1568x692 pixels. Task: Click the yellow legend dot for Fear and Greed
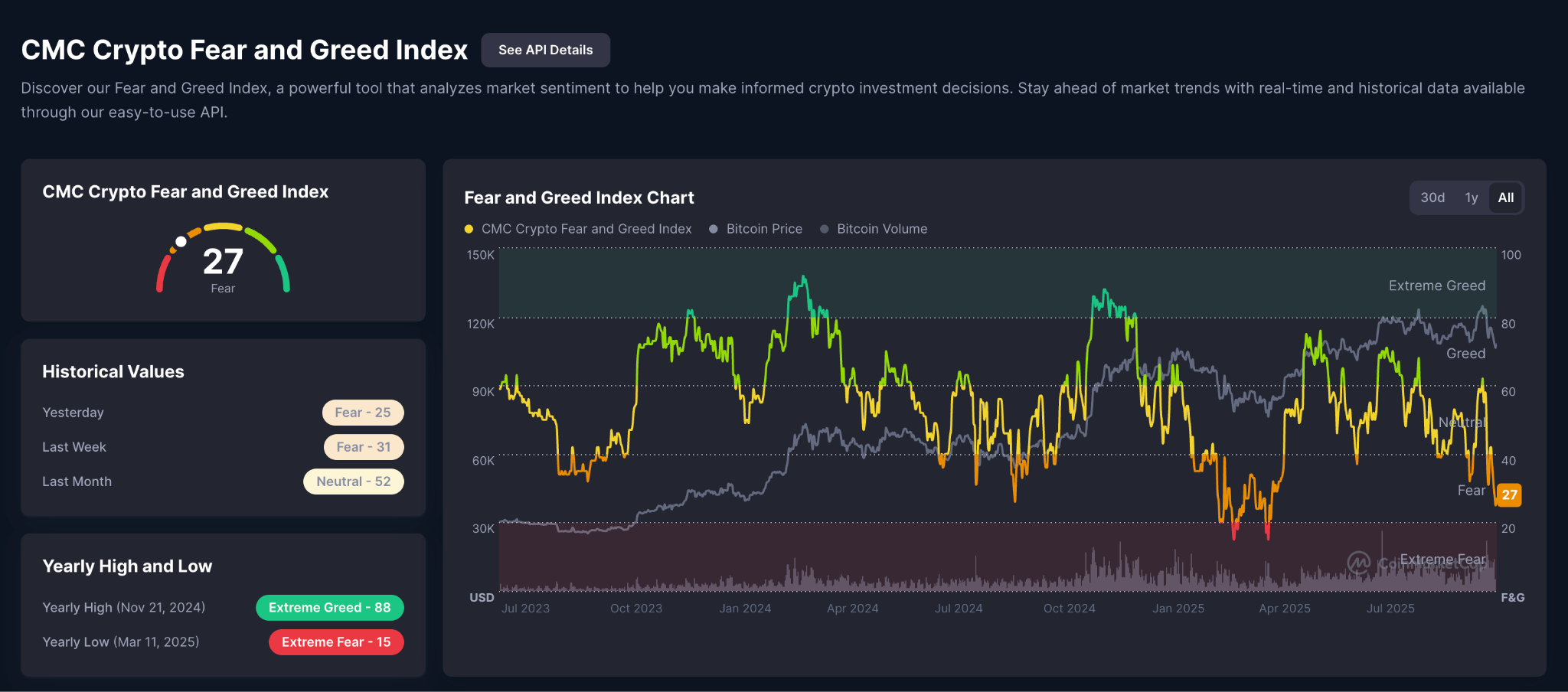(469, 229)
